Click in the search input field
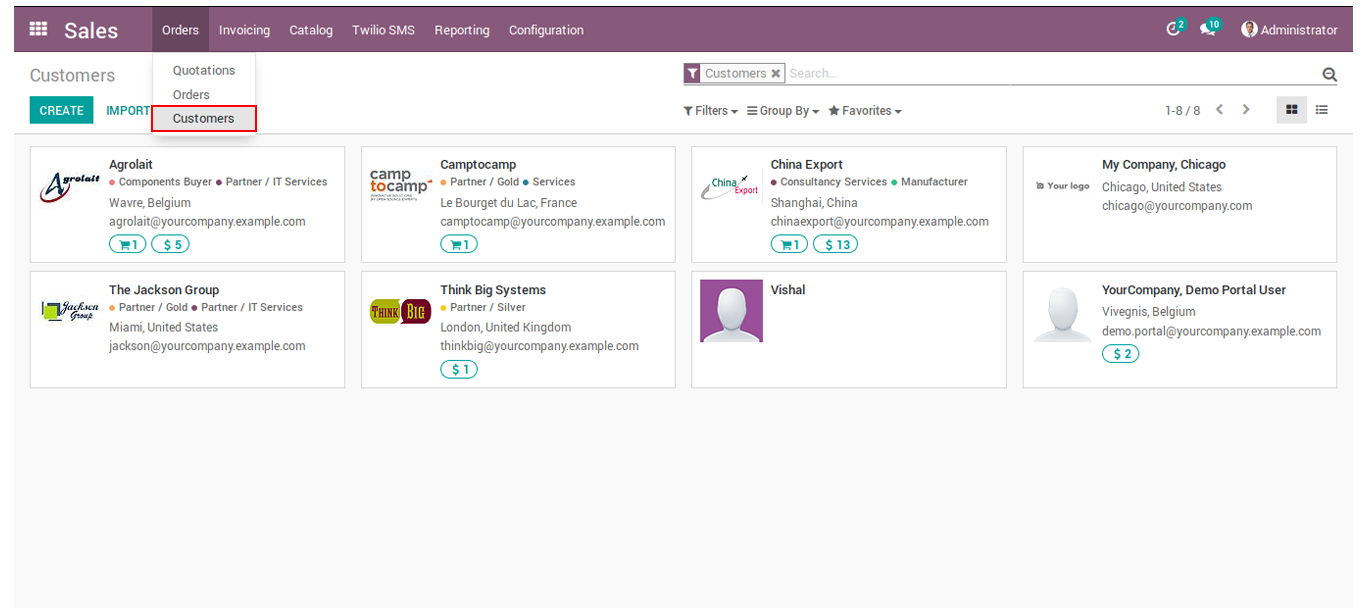The height and width of the screenshot is (614, 1366). (1050, 74)
